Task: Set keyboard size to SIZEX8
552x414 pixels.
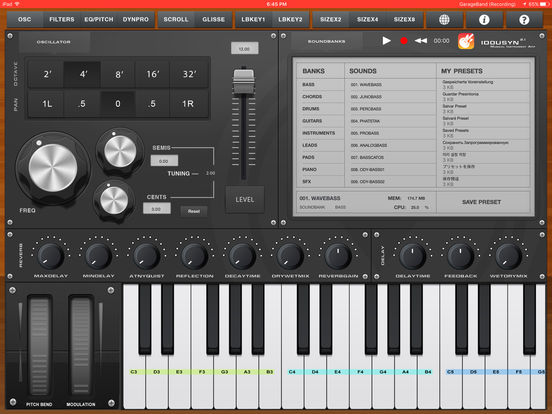Action: [404, 19]
